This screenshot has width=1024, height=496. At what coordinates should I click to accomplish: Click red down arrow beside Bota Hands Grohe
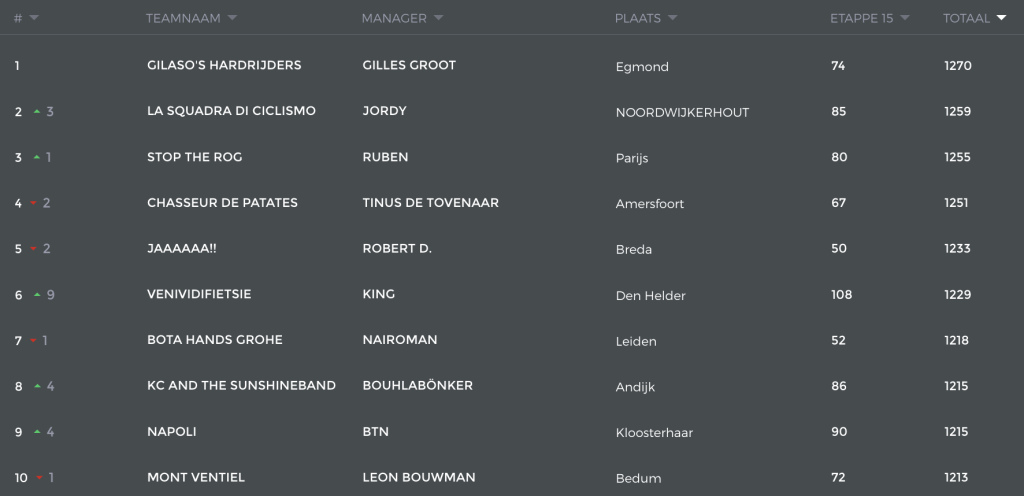(x=33, y=341)
